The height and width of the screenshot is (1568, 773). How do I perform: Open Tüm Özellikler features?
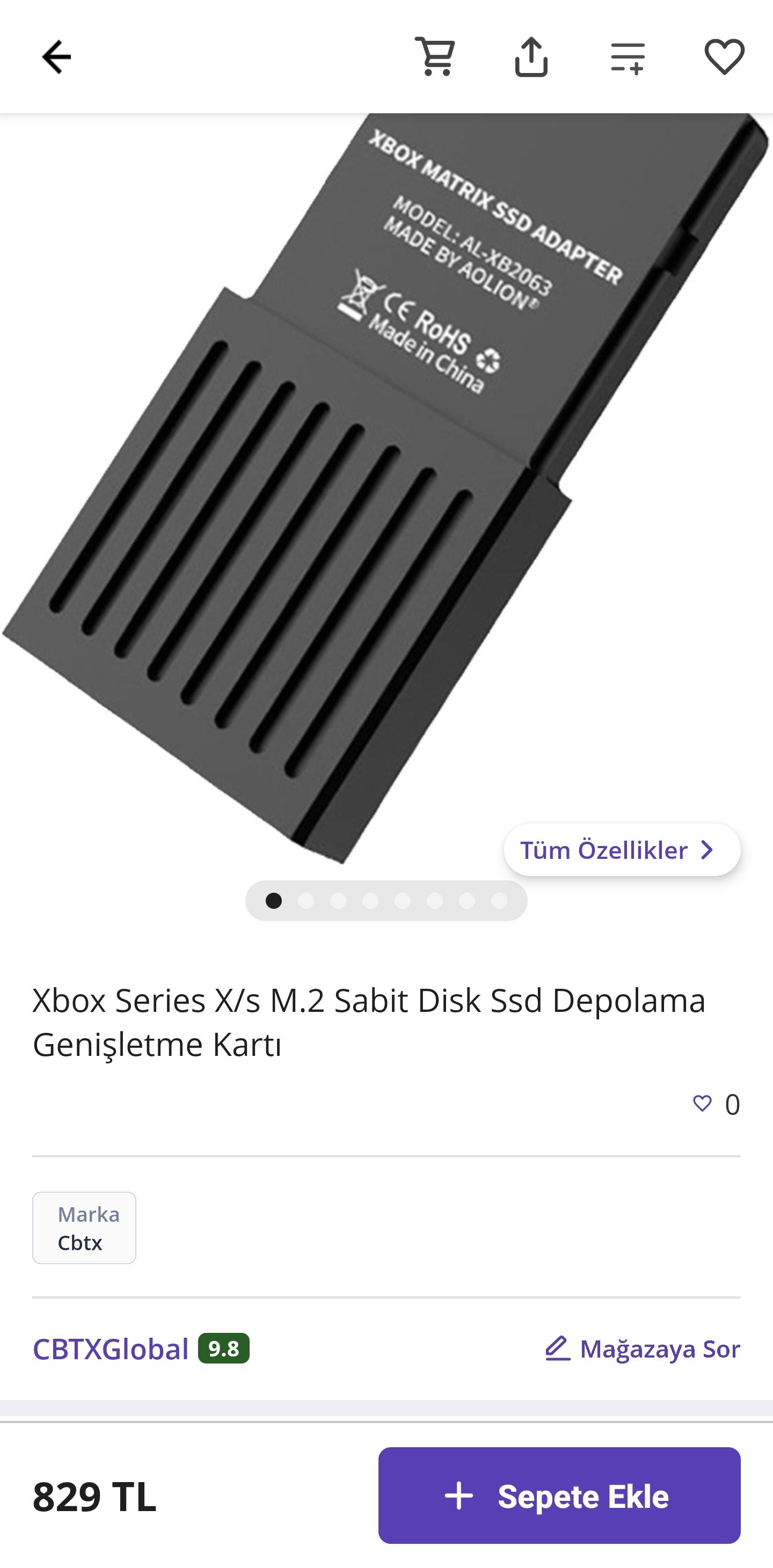pos(622,850)
